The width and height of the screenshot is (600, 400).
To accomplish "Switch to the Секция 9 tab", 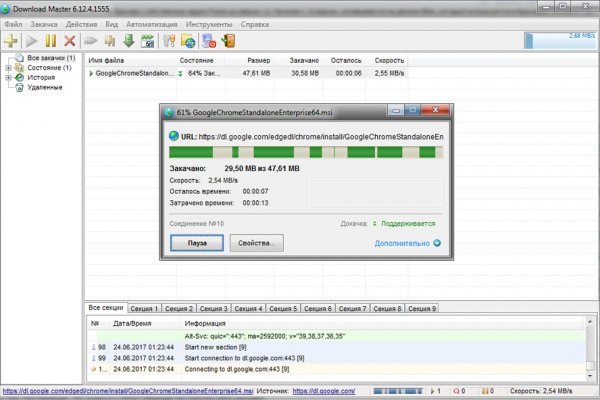I will (x=422, y=309).
